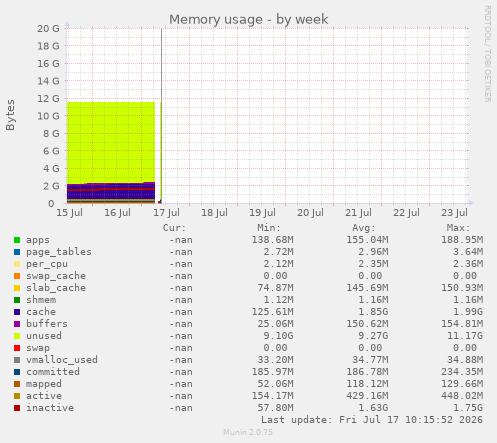
Task: Click the inactive max value 1.75G
Action: tap(468, 408)
